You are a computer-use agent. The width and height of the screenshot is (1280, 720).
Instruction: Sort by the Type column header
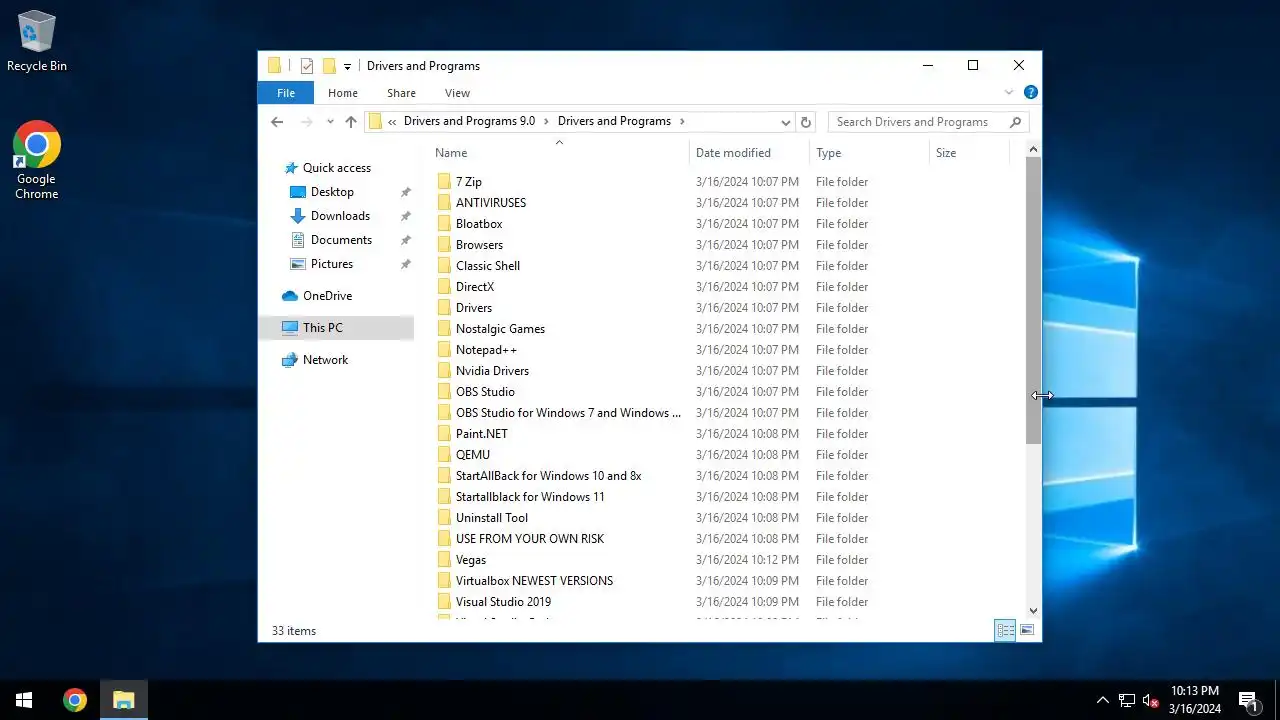(869, 153)
